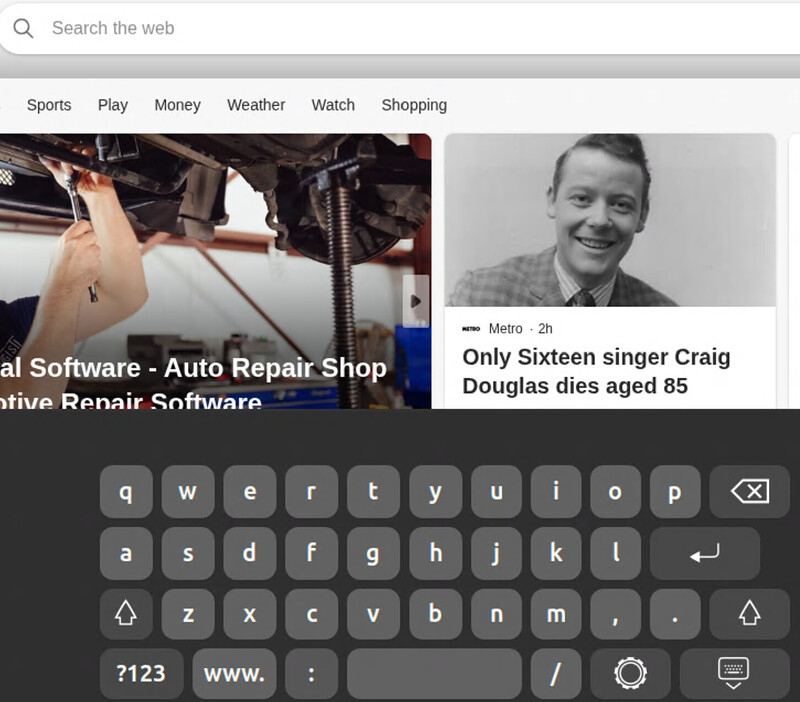Viewport: 800px width, 702px height.
Task: Tap the space bar
Action: (x=434, y=674)
